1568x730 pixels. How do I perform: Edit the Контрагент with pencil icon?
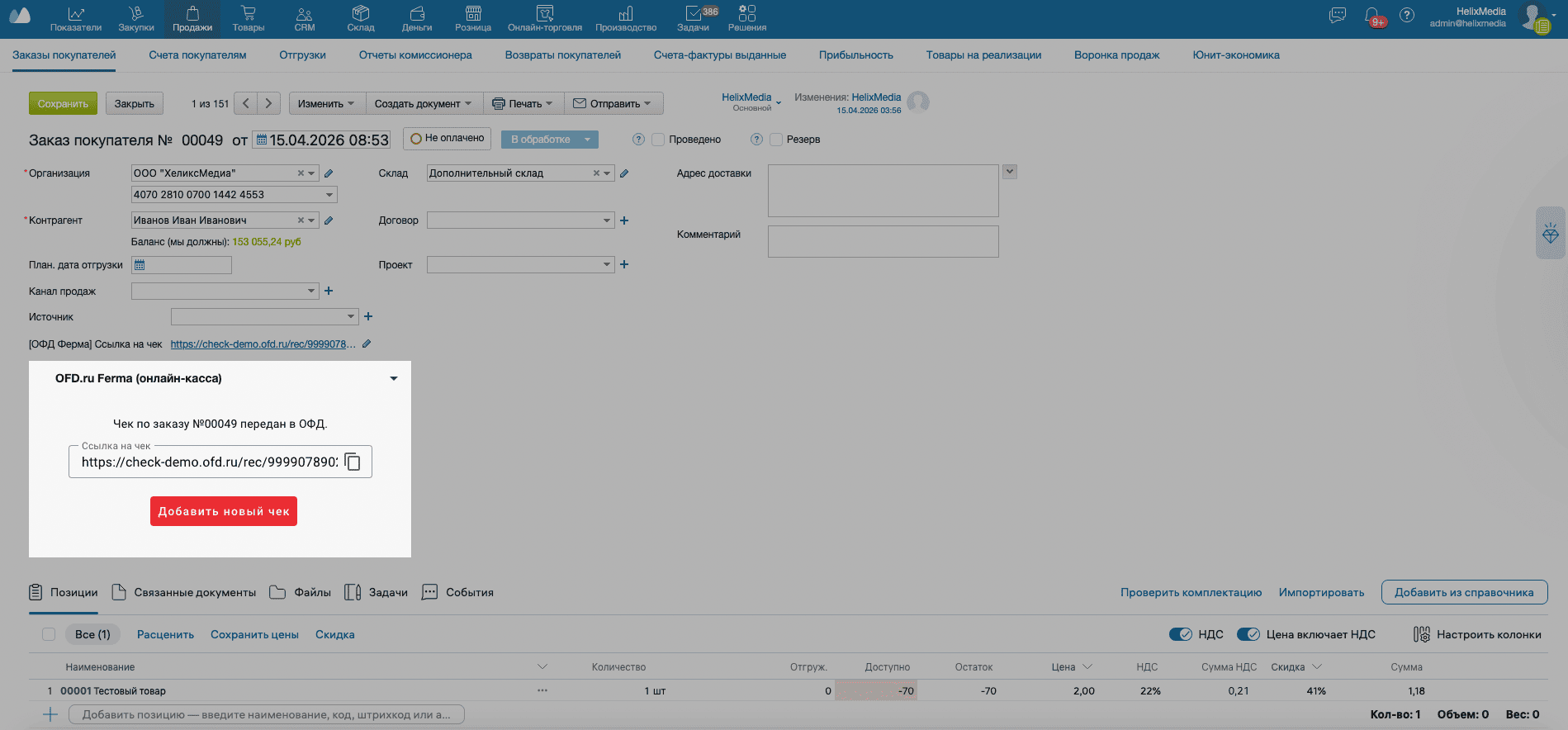coord(329,220)
